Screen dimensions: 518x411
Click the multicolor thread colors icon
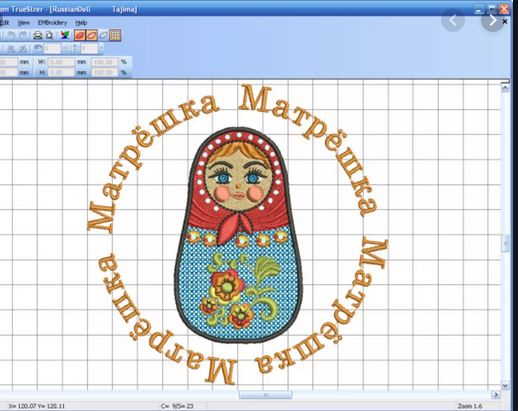tap(65, 35)
